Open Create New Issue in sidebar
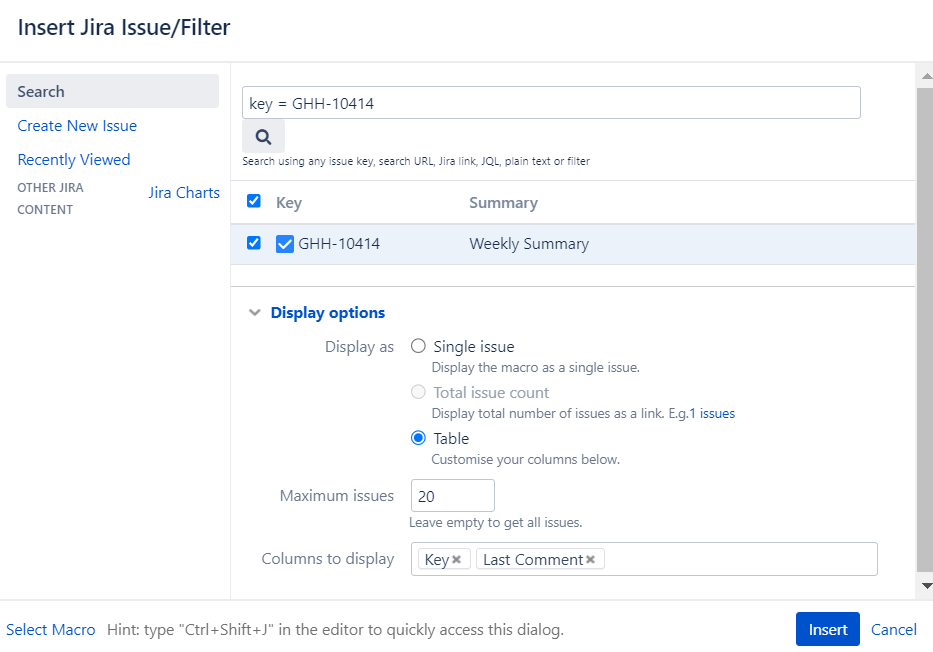The image size is (933, 652). pos(77,126)
